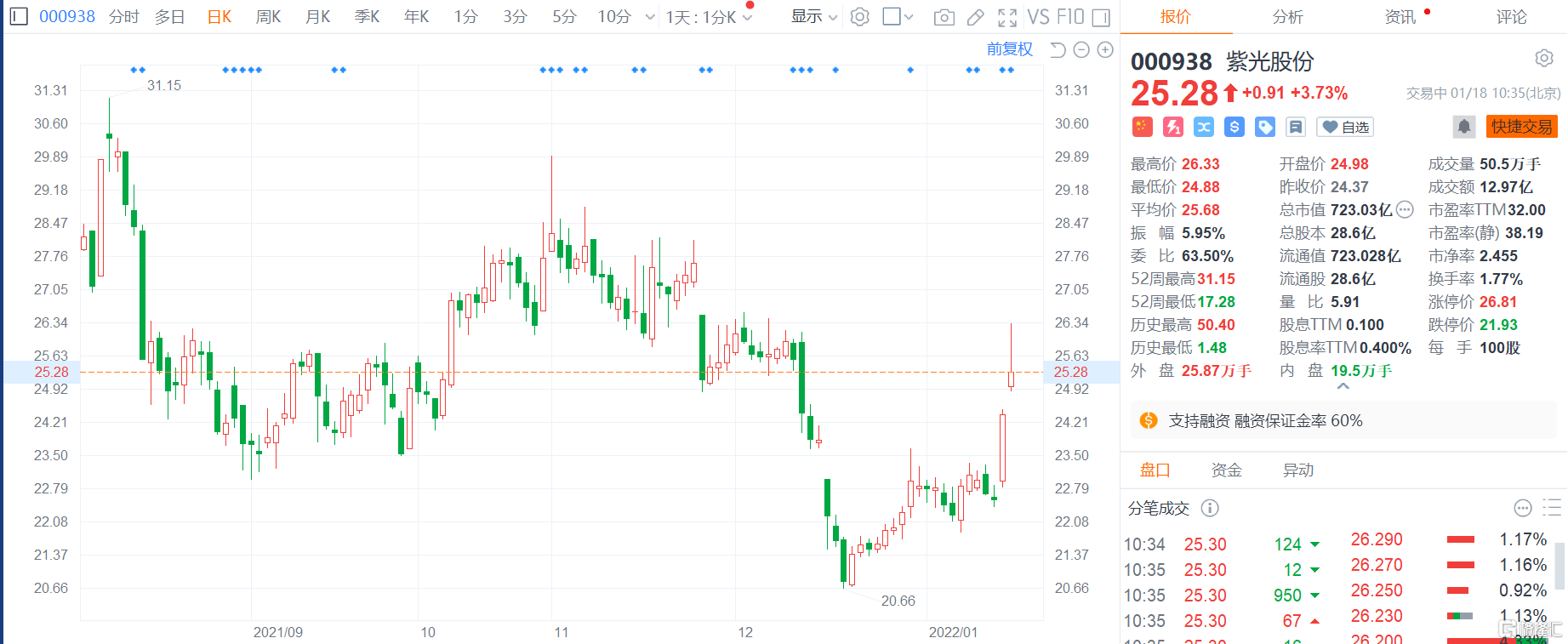The width and height of the screenshot is (1568, 644).
Task: Select the drawing pencil tool
Action: click(976, 17)
